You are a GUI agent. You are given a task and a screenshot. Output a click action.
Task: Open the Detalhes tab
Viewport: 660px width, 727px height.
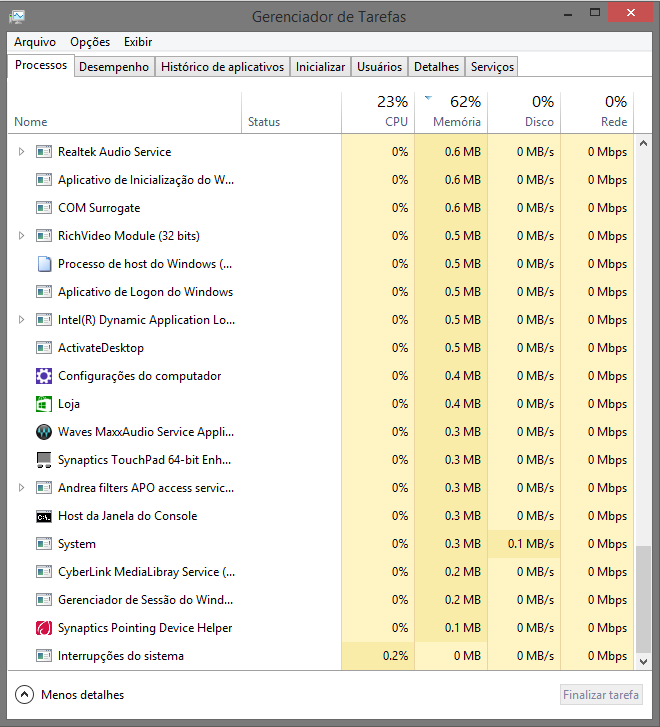click(436, 67)
